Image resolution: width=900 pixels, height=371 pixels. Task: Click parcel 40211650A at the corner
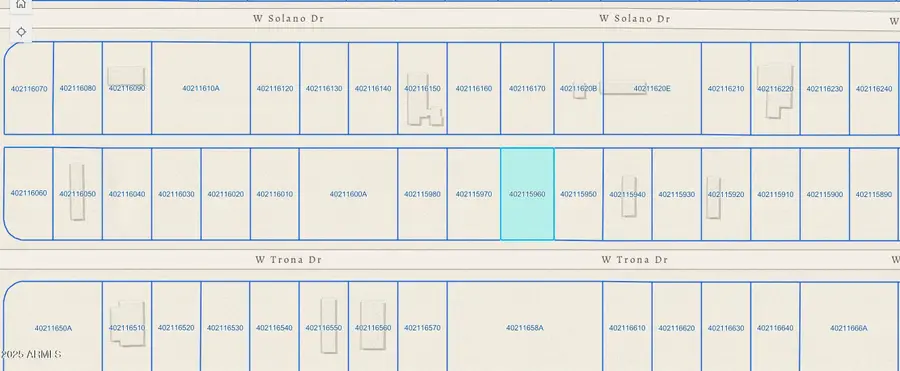click(53, 328)
